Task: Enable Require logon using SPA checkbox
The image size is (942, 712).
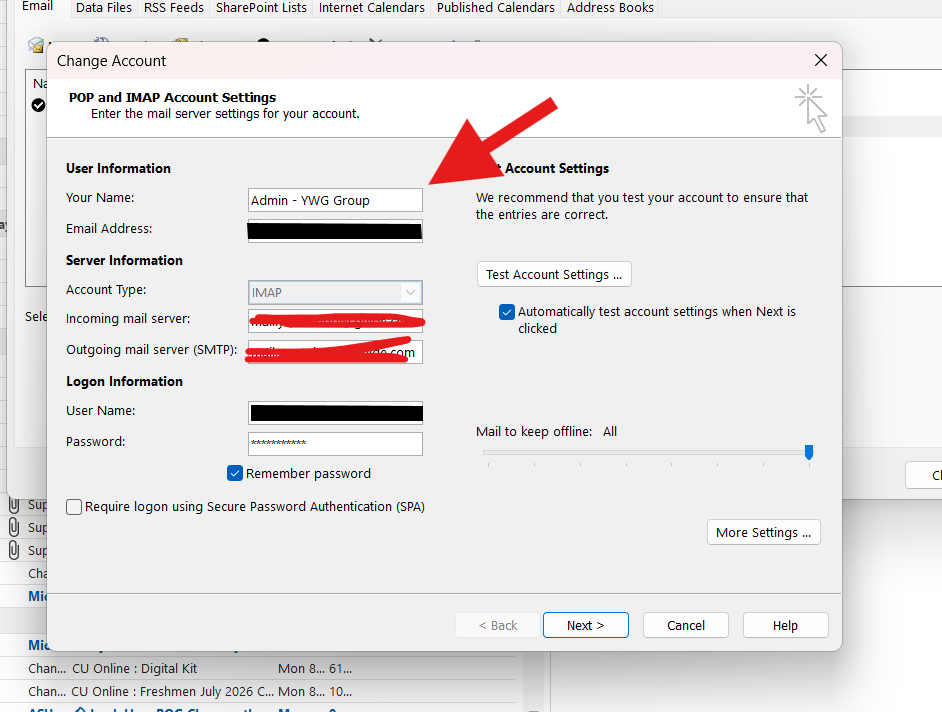Action: tap(74, 507)
